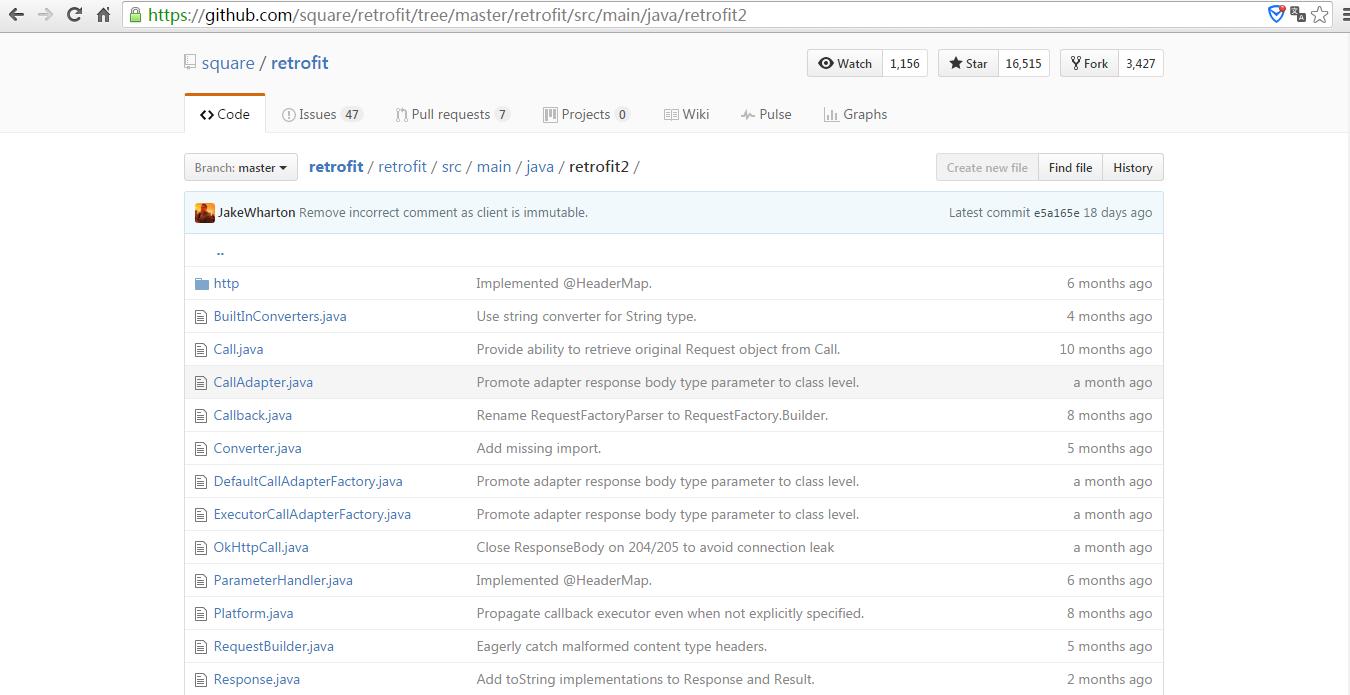Go up to parent directory via ..

point(220,252)
